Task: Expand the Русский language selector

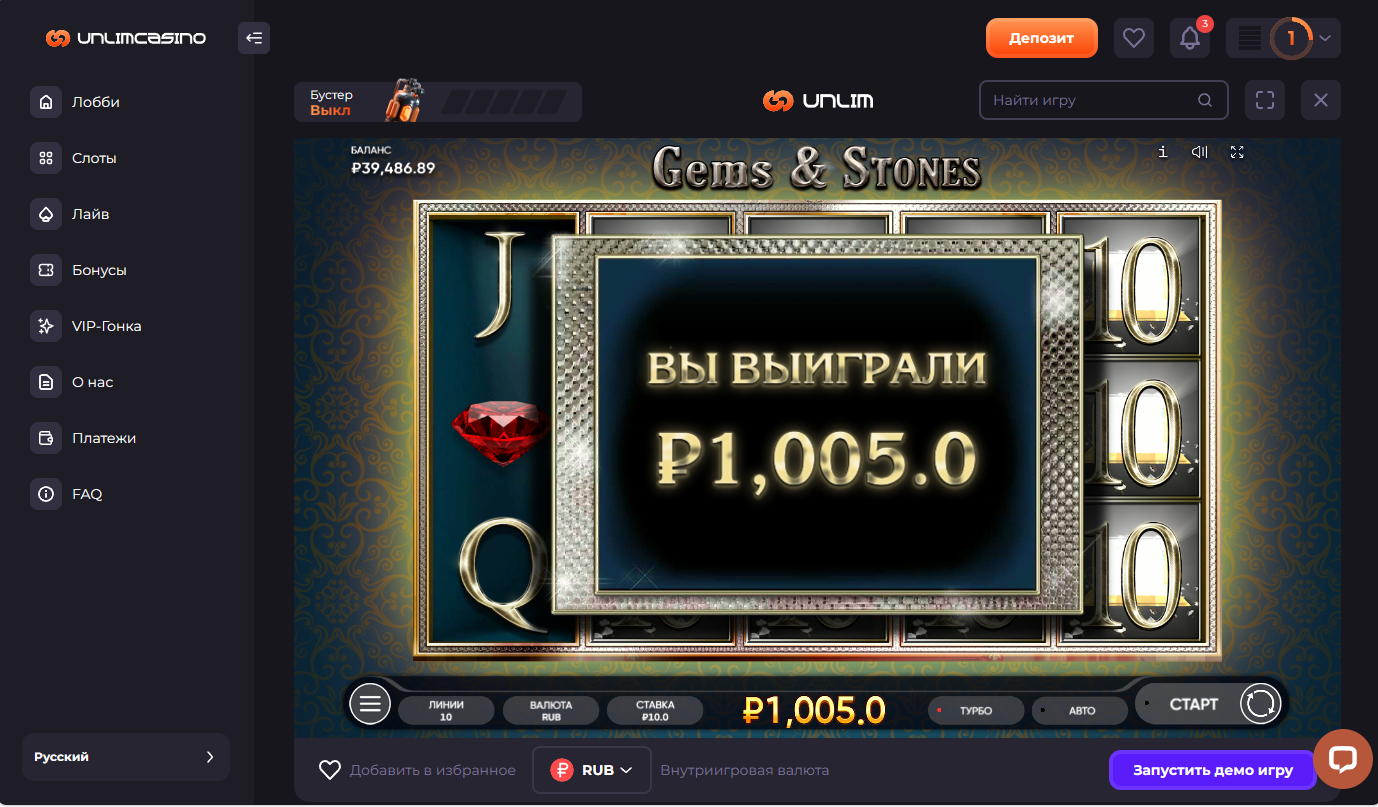Action: click(x=126, y=757)
